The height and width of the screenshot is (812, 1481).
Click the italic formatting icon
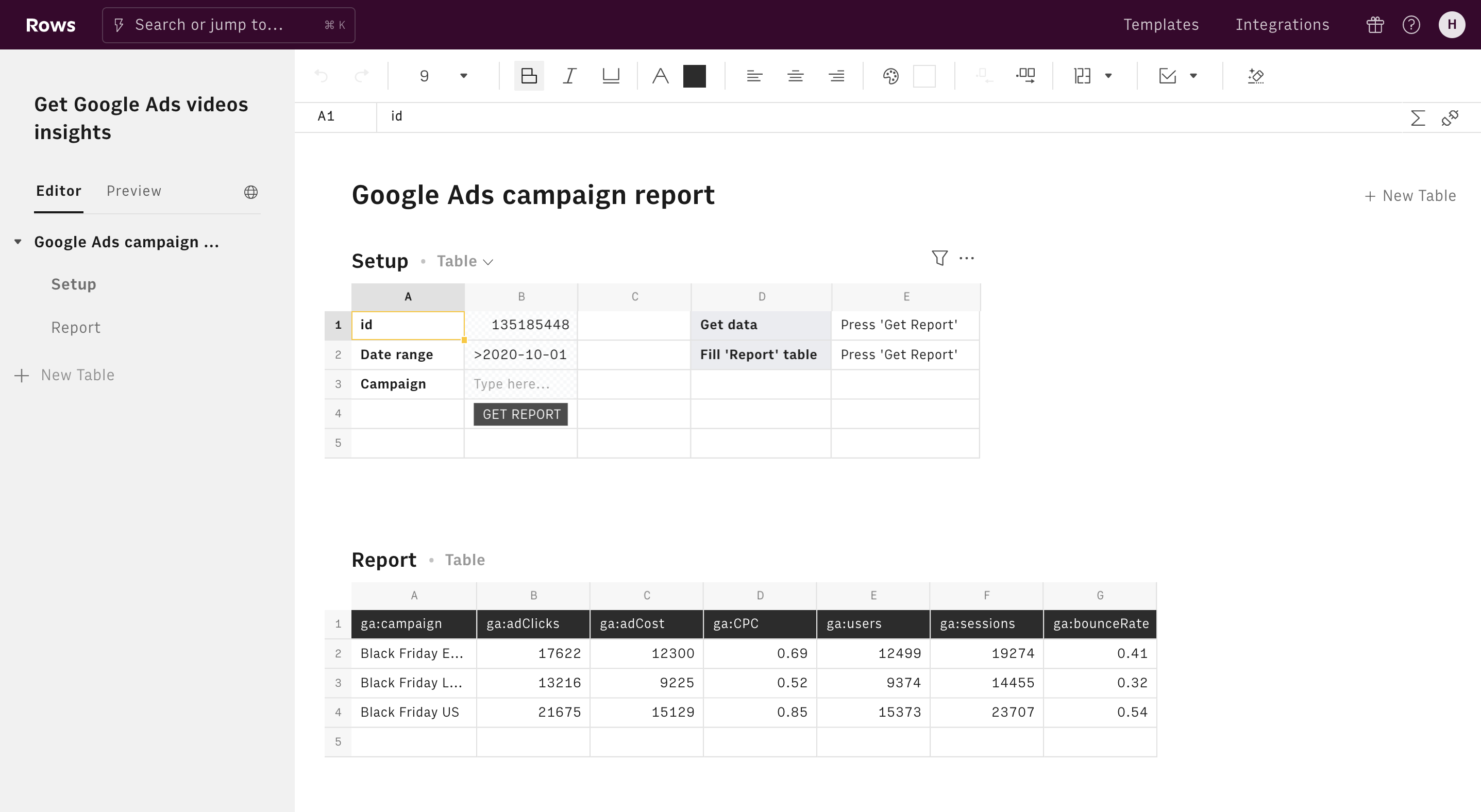569,76
